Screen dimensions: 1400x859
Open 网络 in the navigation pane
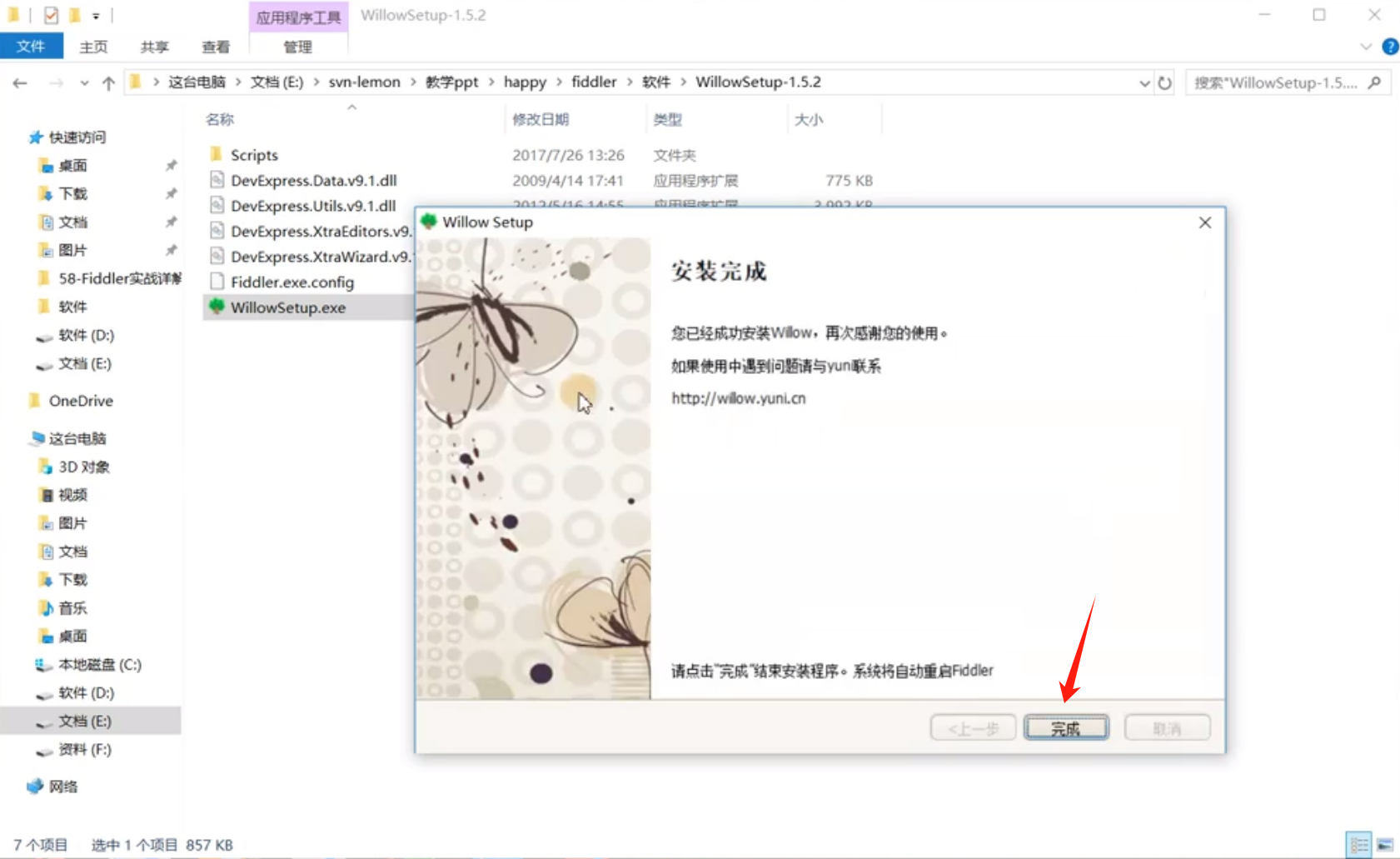coord(63,787)
